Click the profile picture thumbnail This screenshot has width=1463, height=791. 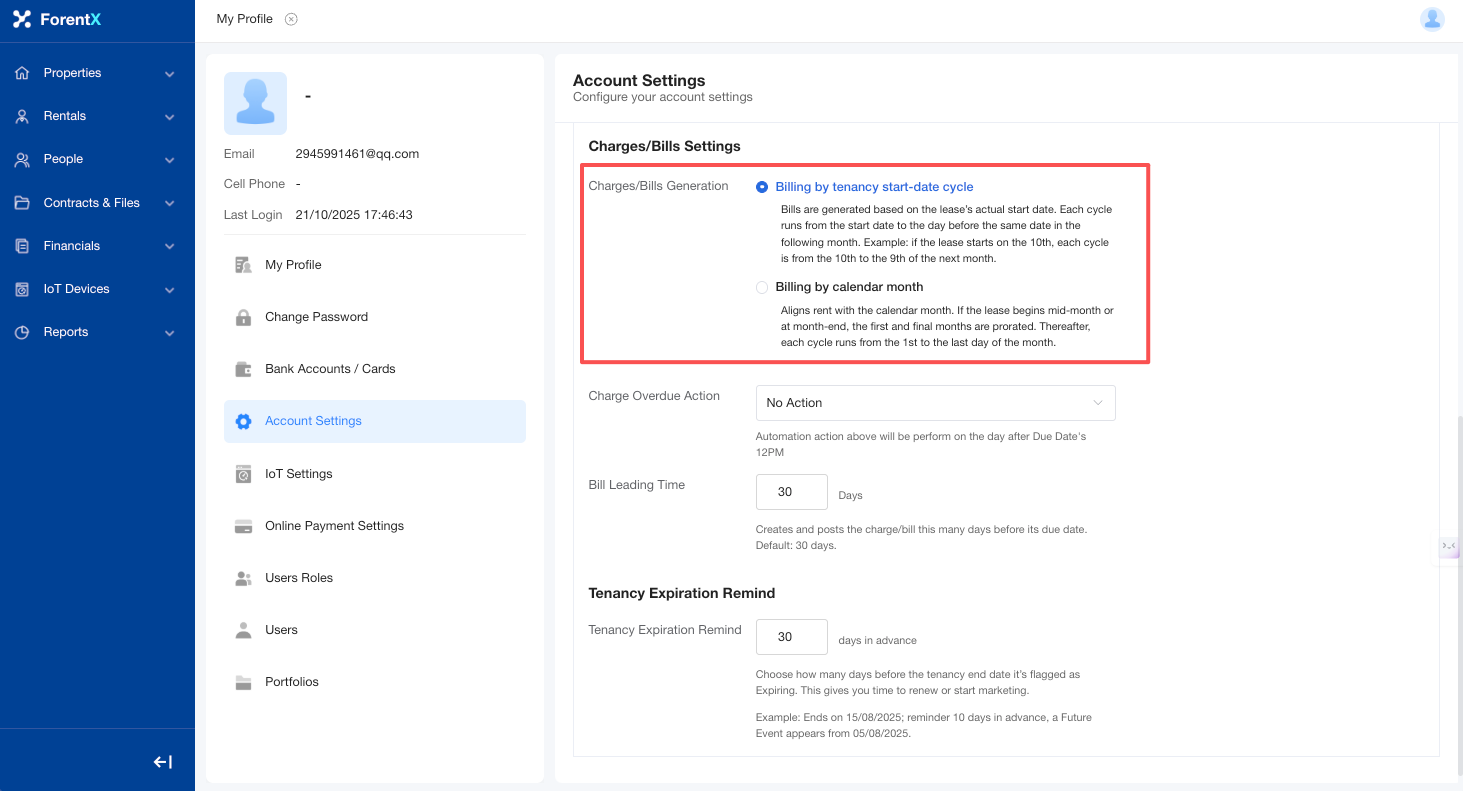255,103
